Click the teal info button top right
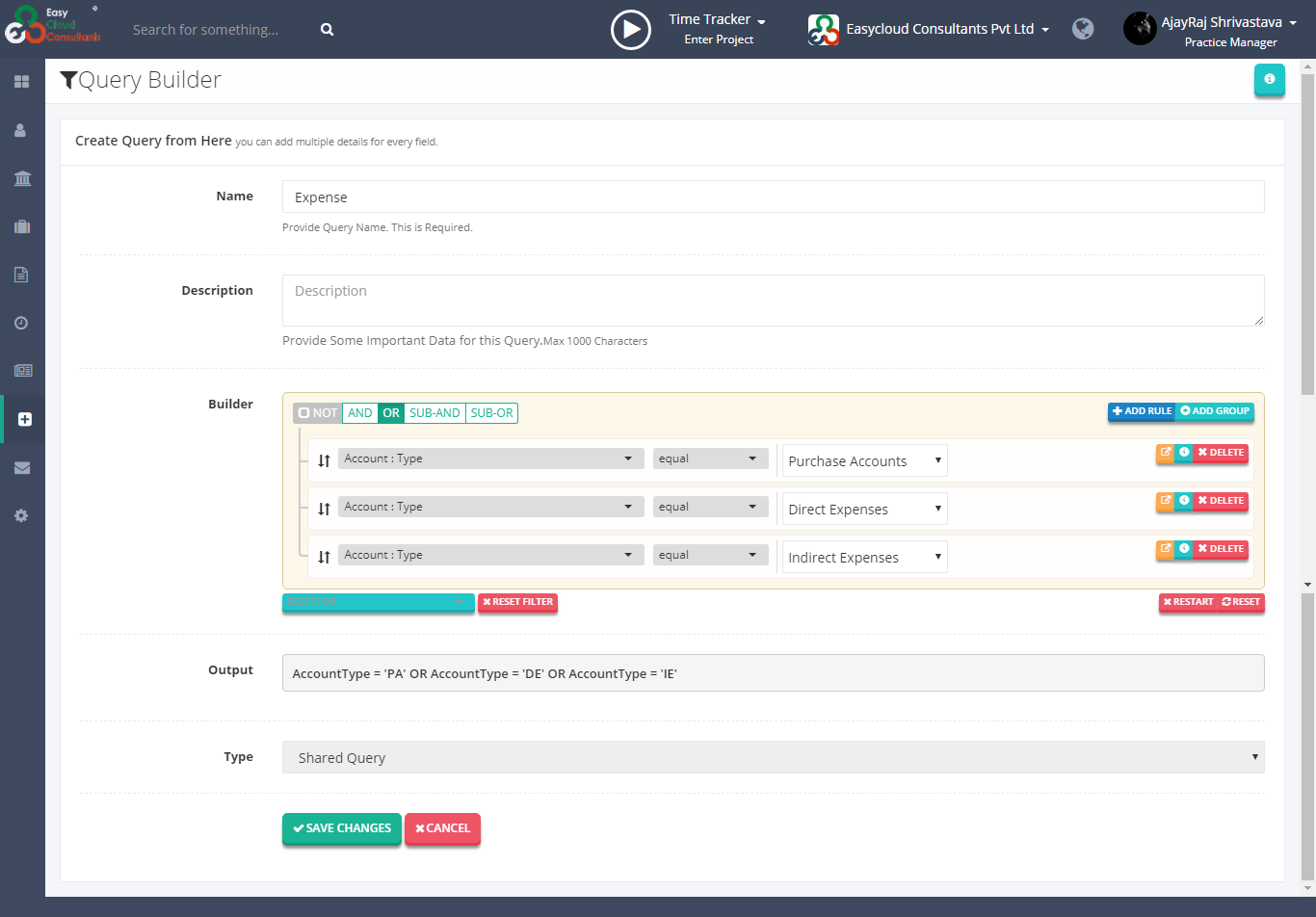Screen dimensions: 1316x917 pyautogui.click(x=1270, y=79)
